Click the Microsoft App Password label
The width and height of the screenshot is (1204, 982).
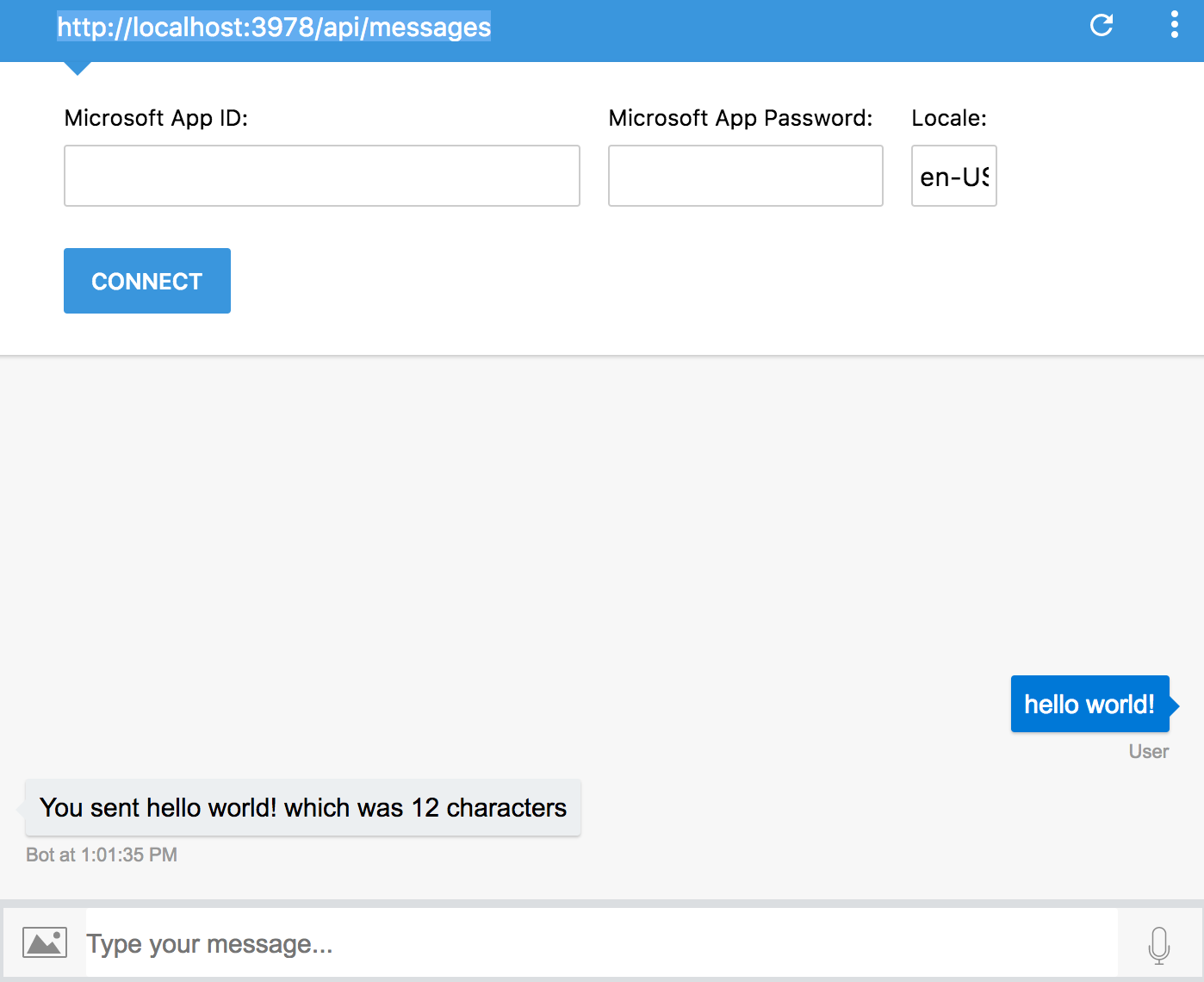(x=741, y=118)
